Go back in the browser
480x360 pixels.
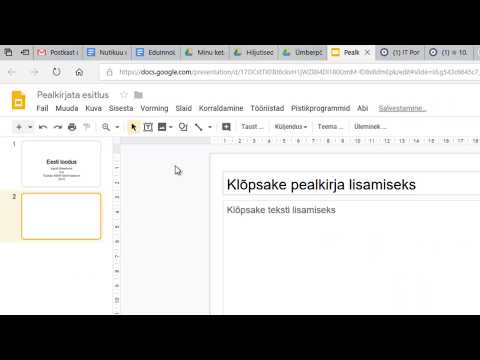(x=12, y=72)
